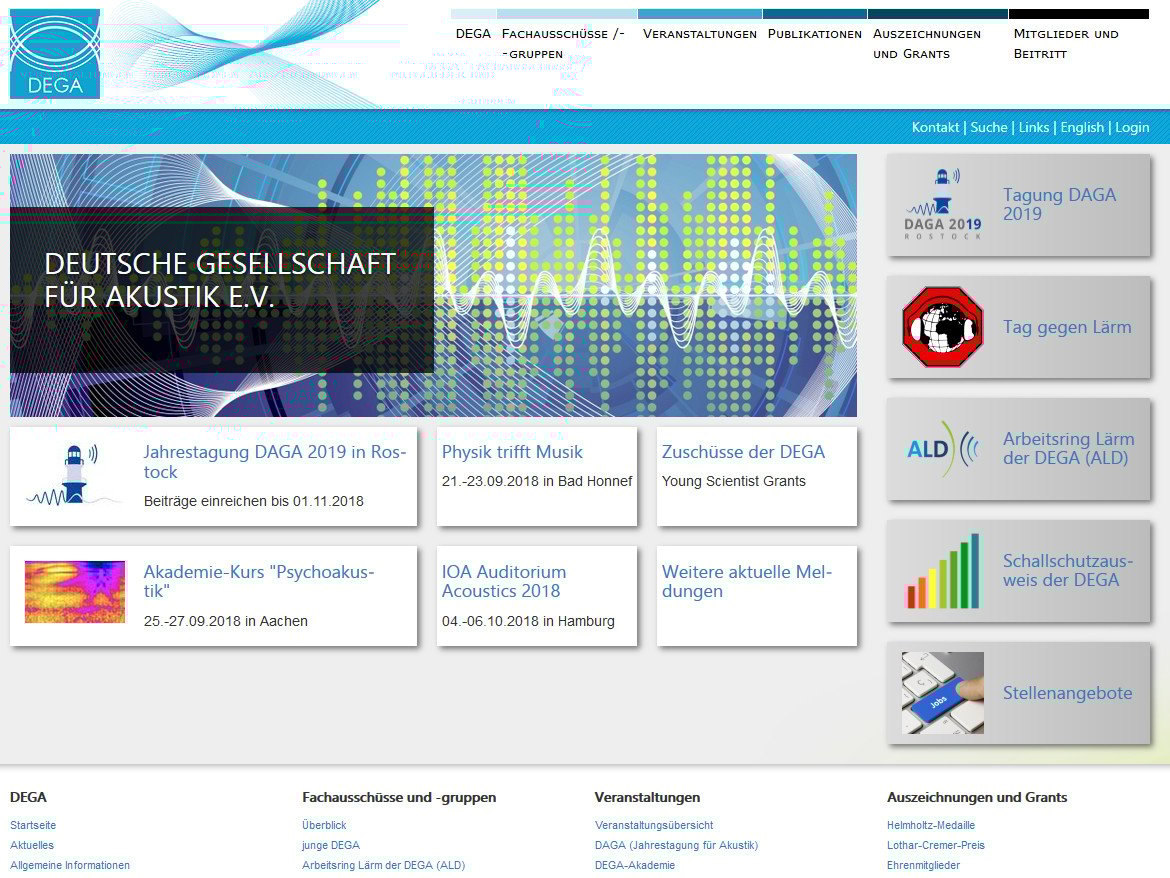This screenshot has width=1170, height=878.
Task: Click the footer heading "DEGA"
Action: pos(28,797)
